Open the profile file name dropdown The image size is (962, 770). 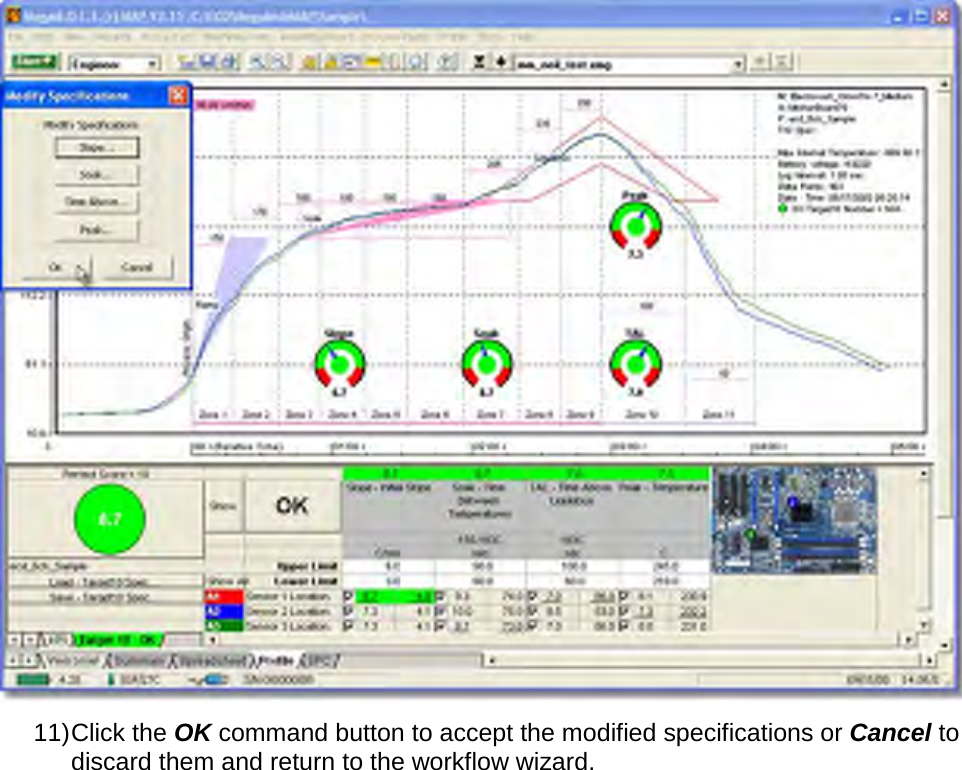click(738, 64)
